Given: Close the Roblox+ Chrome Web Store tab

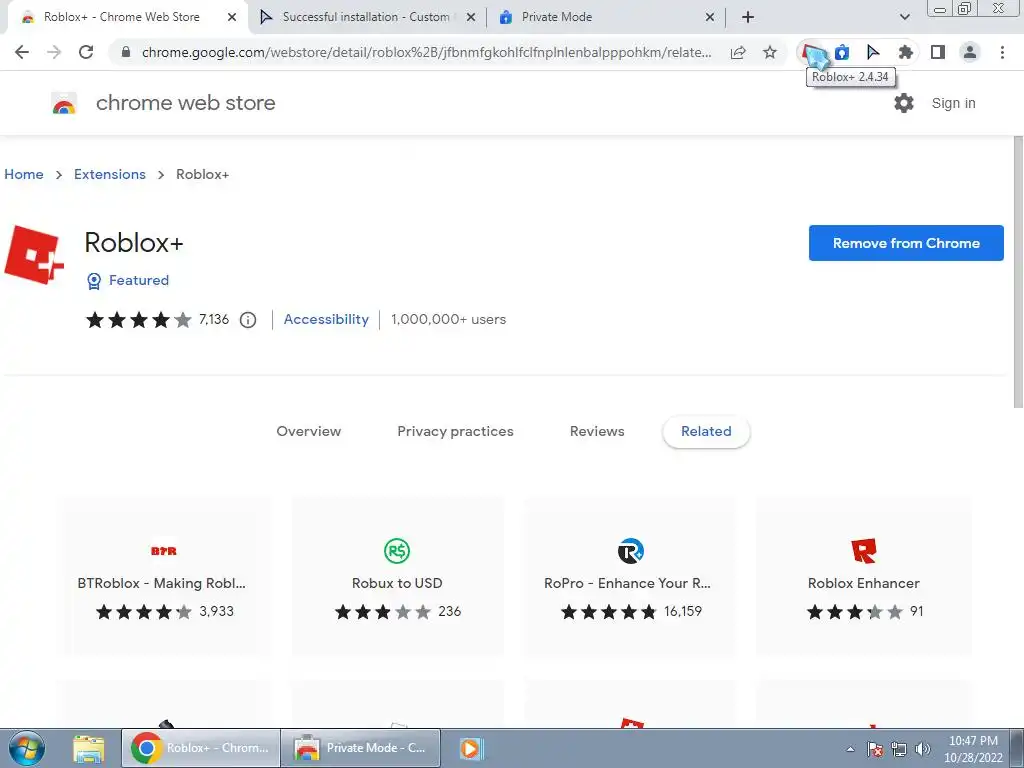Looking at the screenshot, I should pyautogui.click(x=232, y=17).
